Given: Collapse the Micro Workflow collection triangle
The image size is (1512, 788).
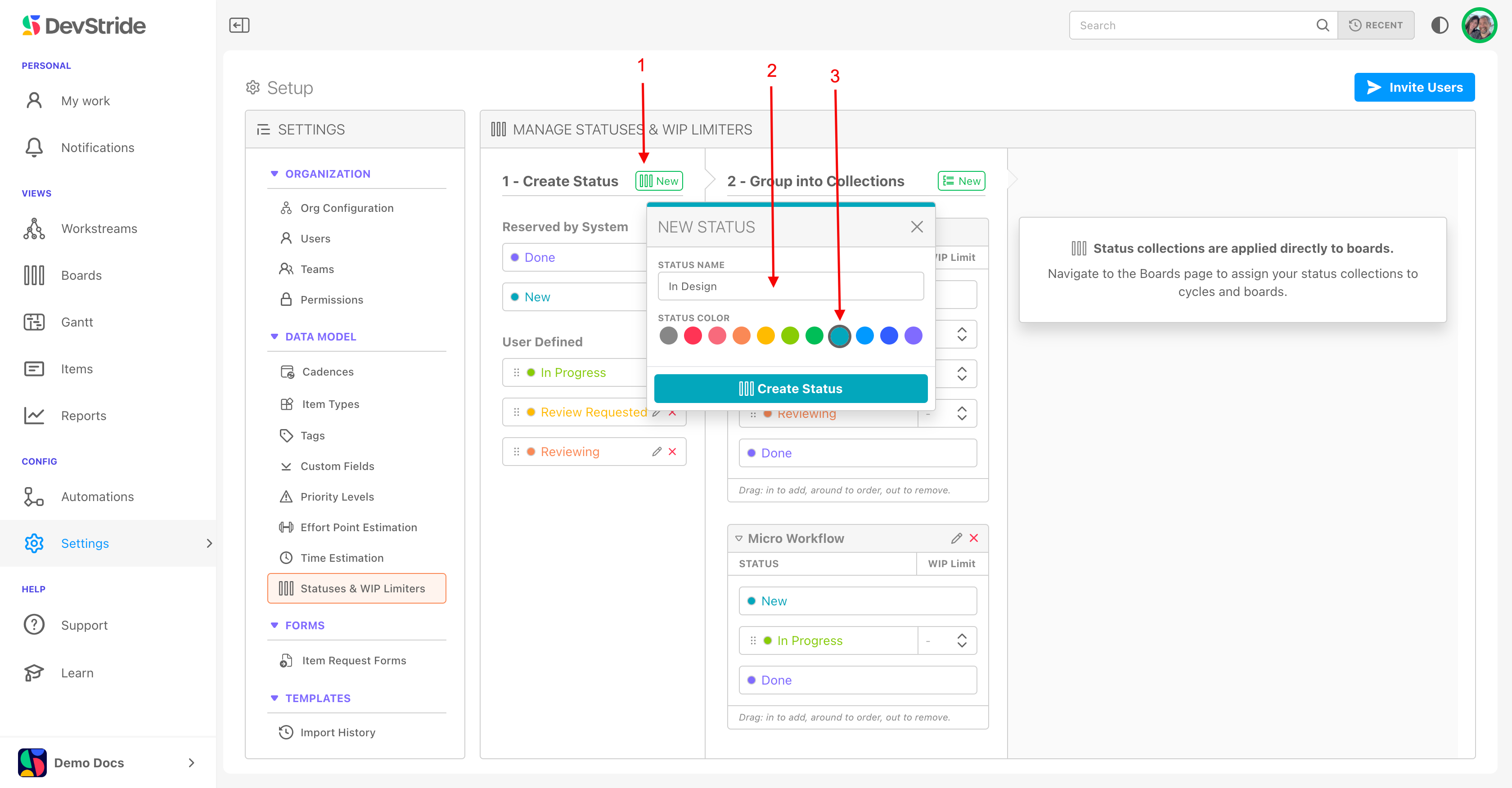Looking at the screenshot, I should coord(739,538).
